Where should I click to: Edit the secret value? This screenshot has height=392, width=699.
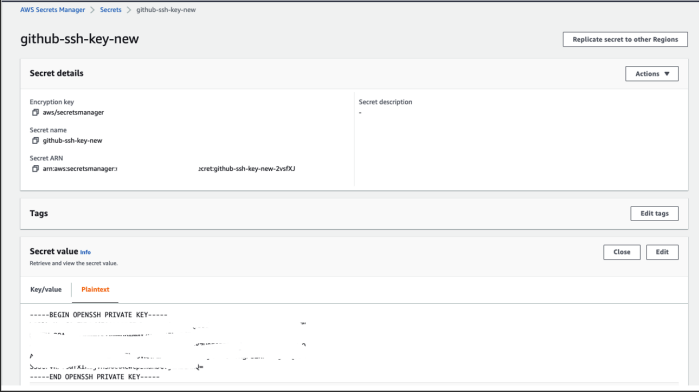pos(662,252)
